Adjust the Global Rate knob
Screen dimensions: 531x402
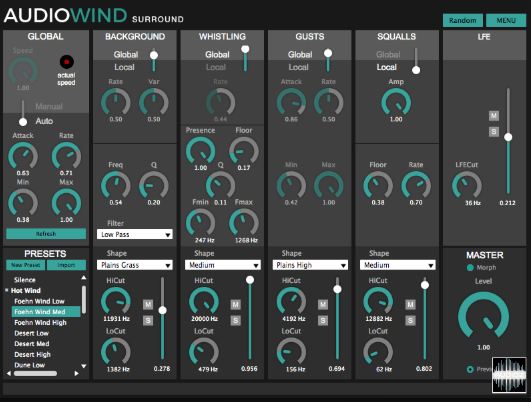point(66,156)
